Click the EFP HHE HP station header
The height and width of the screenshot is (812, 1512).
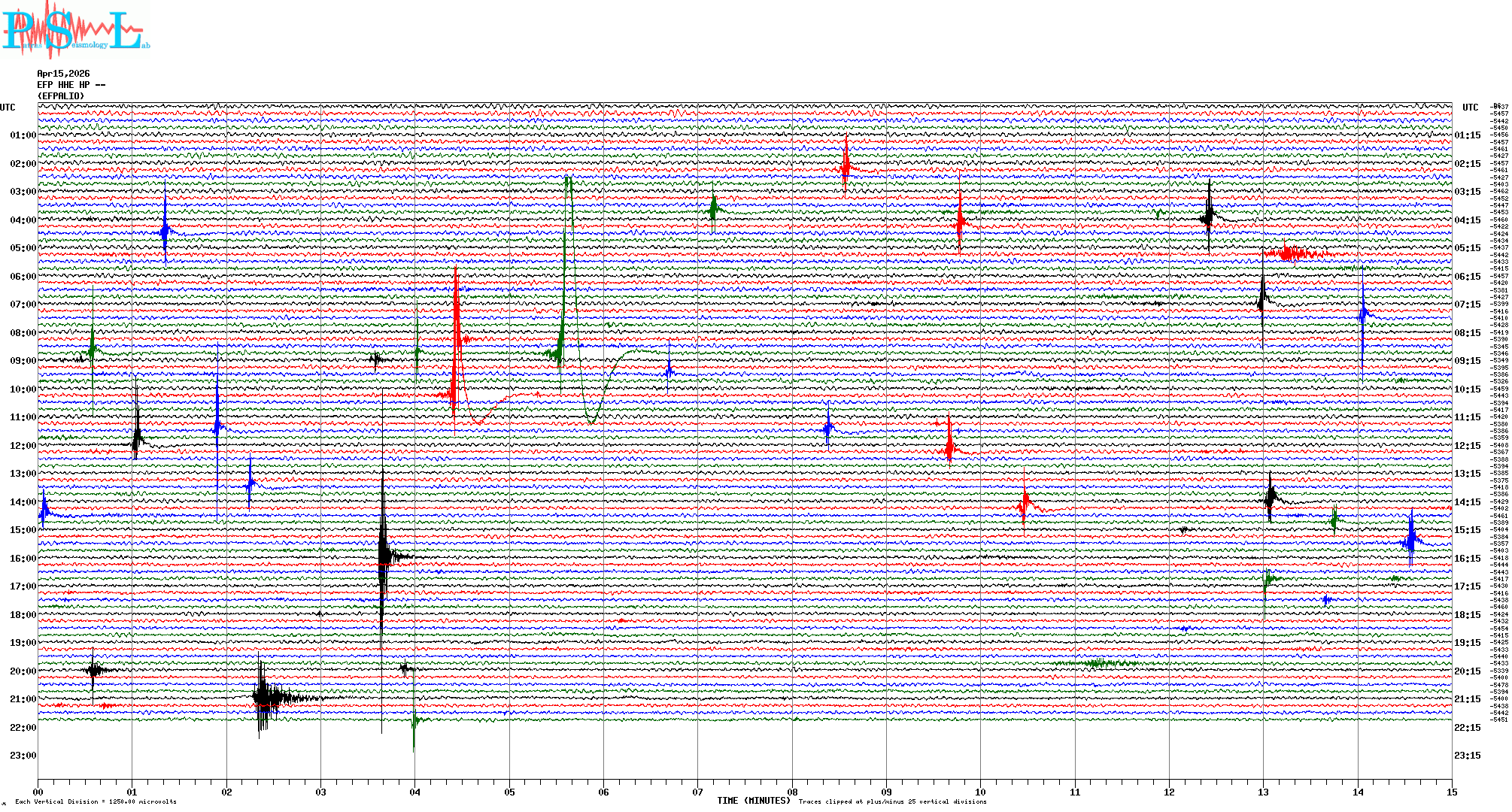tap(71, 85)
